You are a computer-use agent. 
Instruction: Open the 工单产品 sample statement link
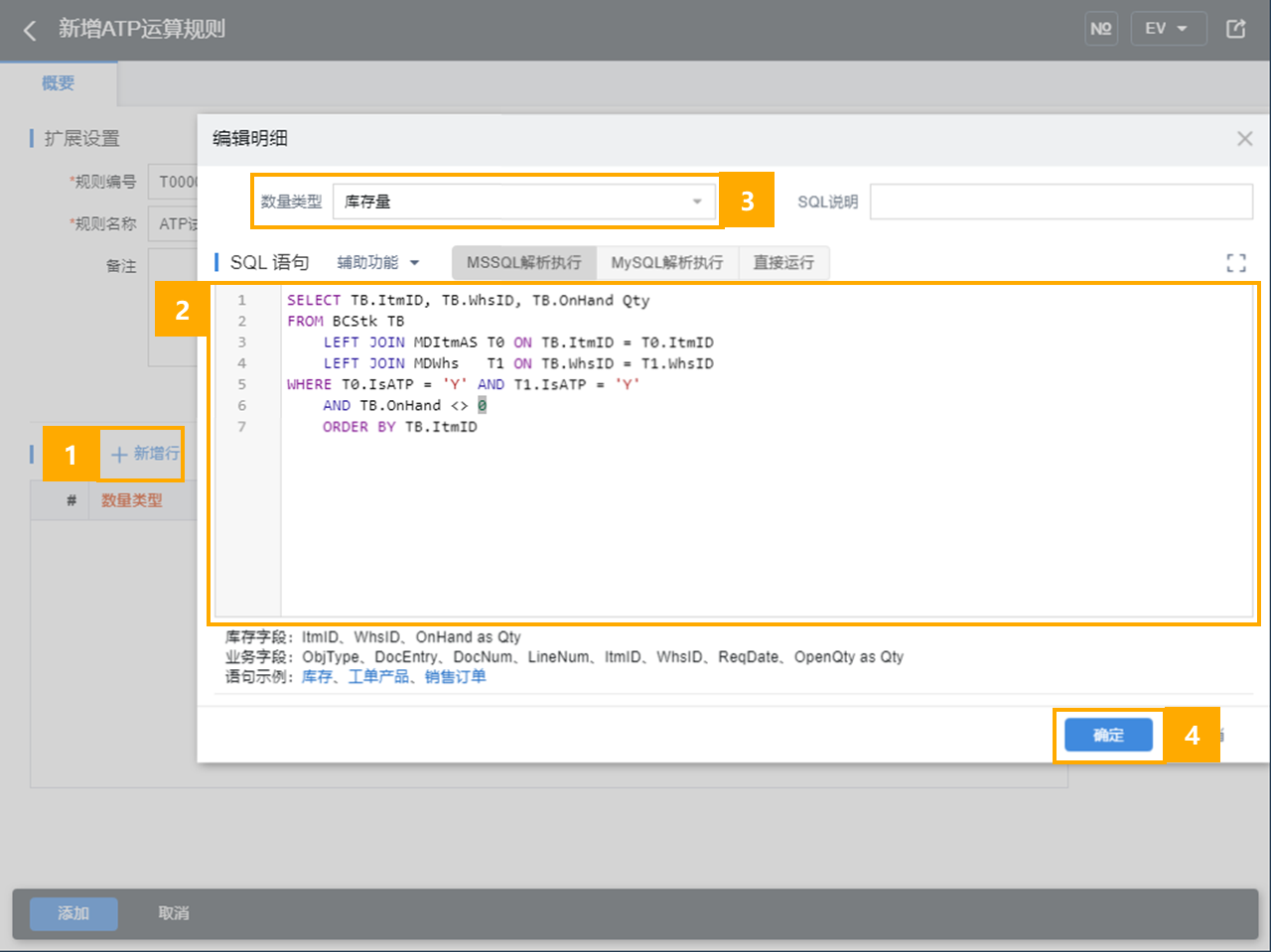click(x=378, y=677)
